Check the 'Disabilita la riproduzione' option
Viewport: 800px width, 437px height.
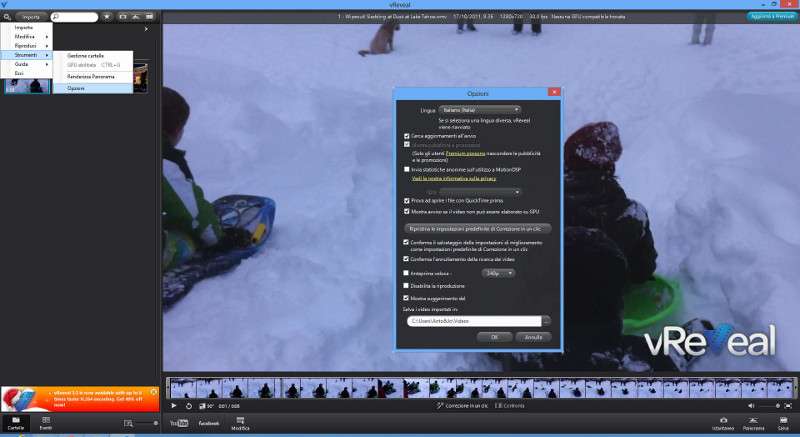tap(406, 285)
